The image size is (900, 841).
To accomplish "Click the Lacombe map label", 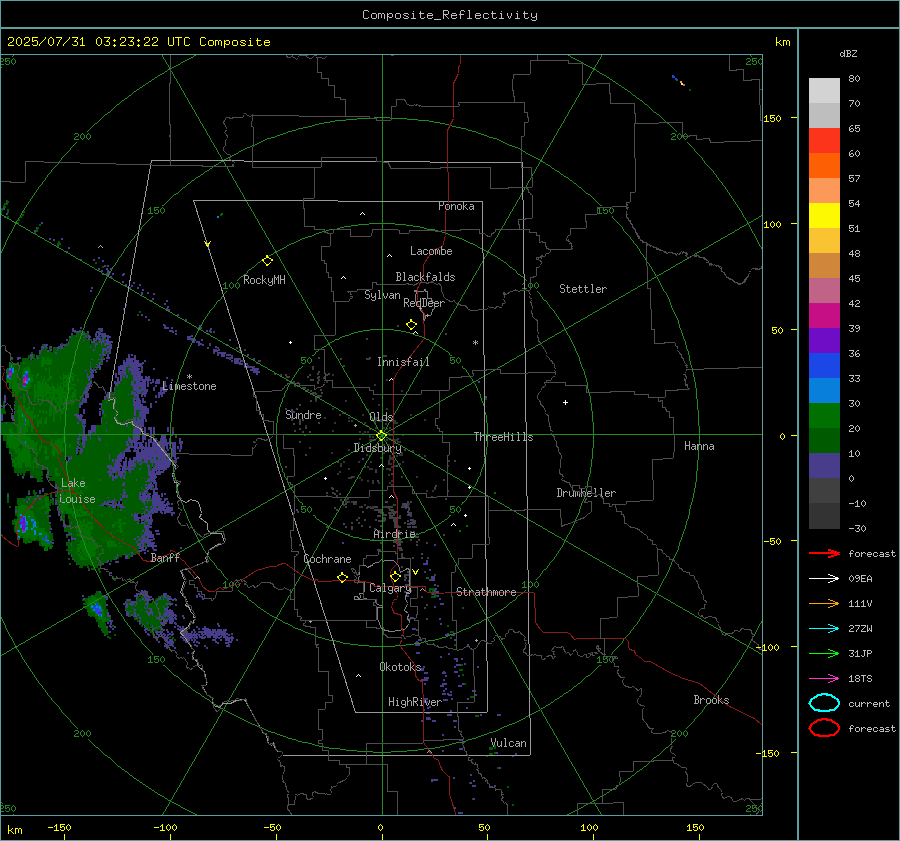I will pos(431,251).
